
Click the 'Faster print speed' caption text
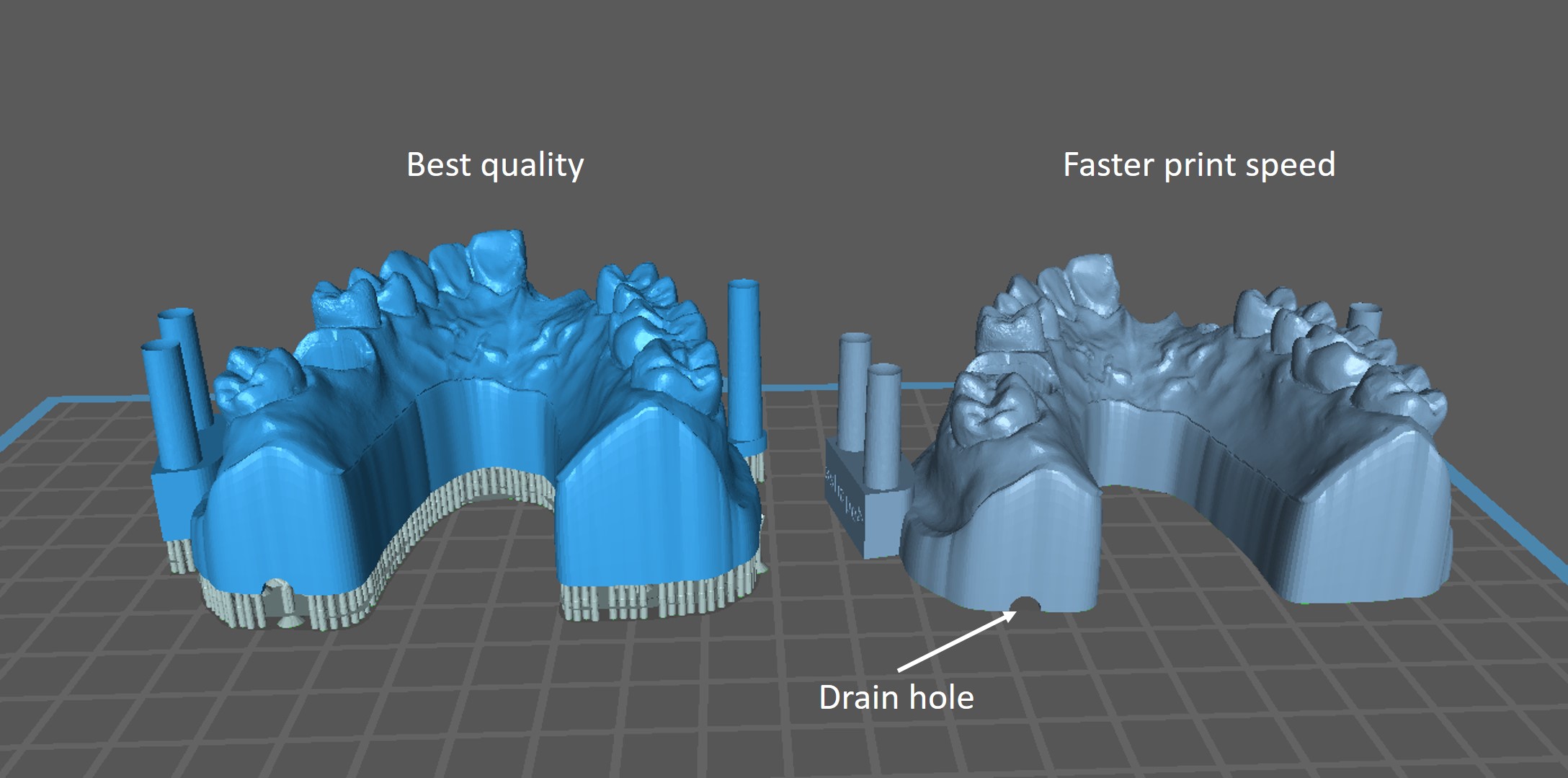pos(1199,165)
